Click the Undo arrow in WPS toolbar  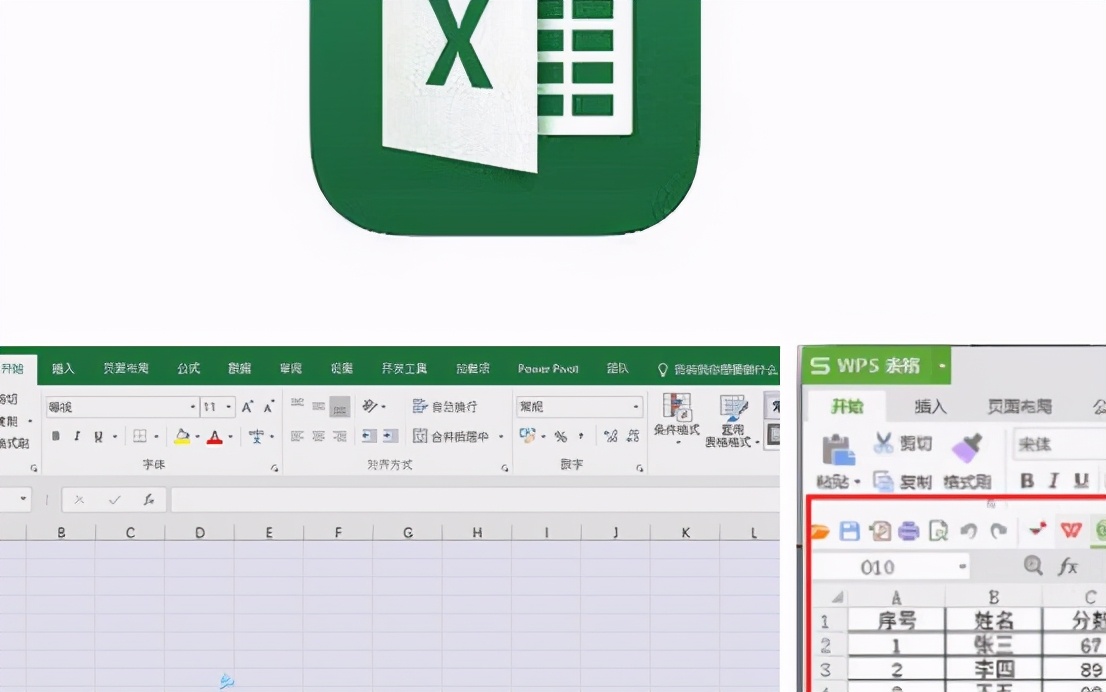pyautogui.click(x=970, y=530)
